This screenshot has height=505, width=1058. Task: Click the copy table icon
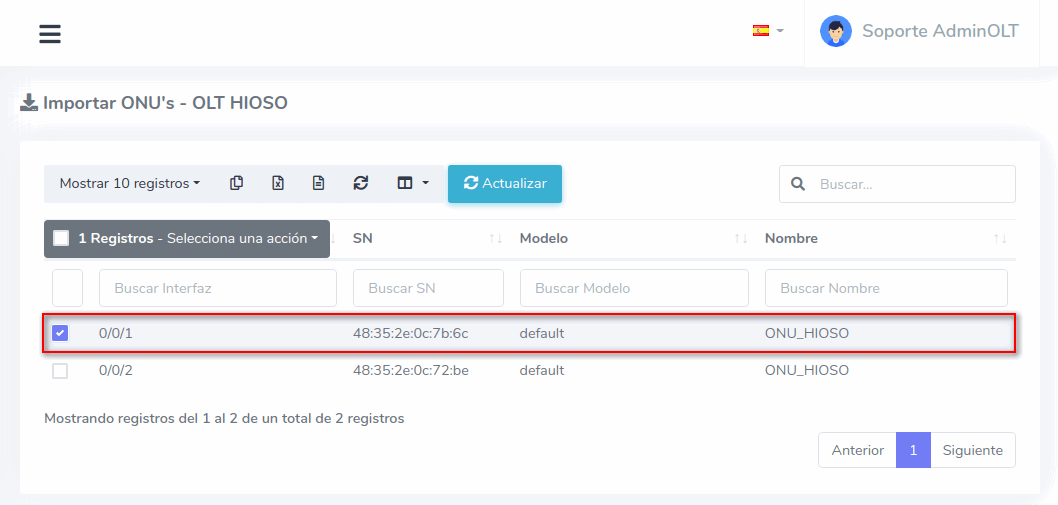[237, 183]
